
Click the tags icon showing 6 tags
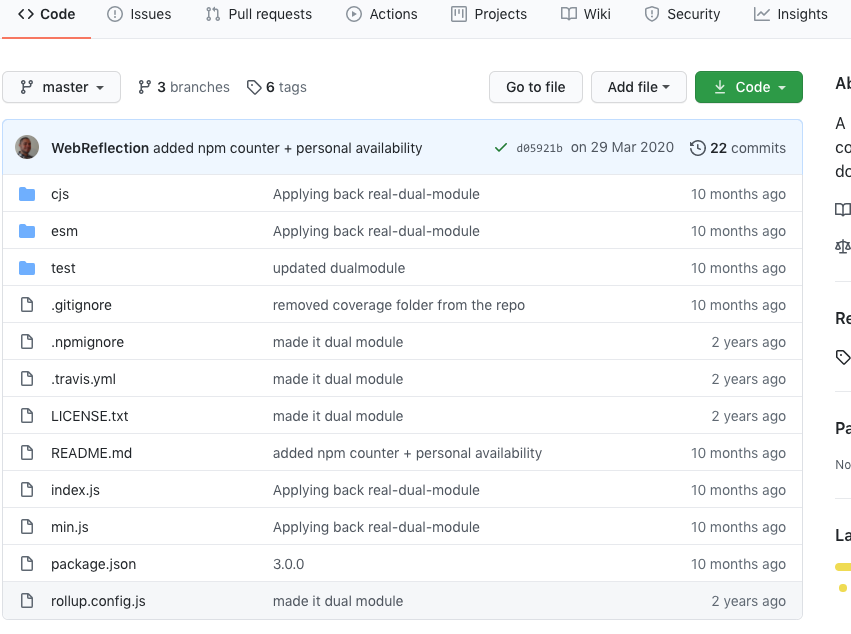tap(252, 87)
